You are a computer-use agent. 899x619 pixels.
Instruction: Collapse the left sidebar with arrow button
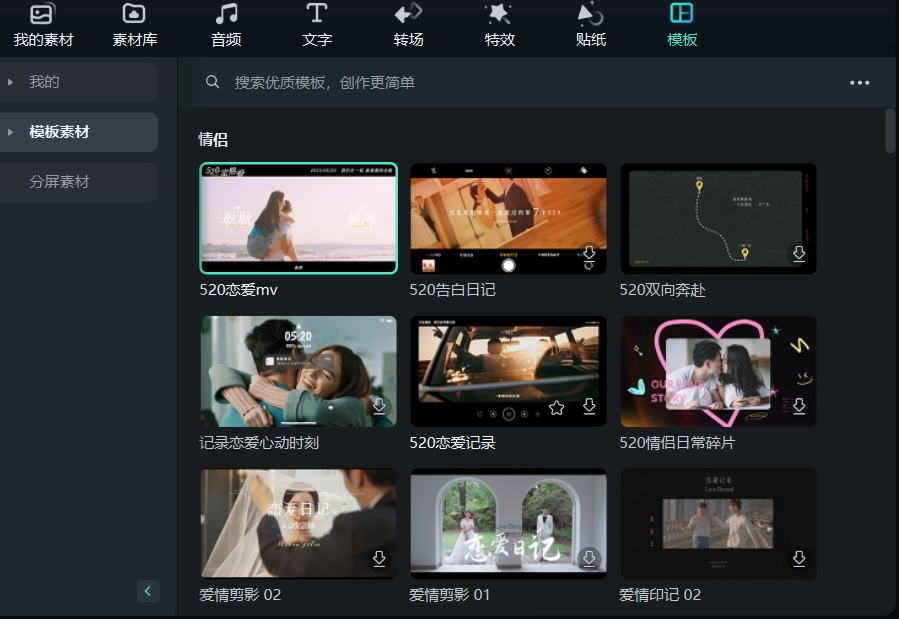[148, 591]
